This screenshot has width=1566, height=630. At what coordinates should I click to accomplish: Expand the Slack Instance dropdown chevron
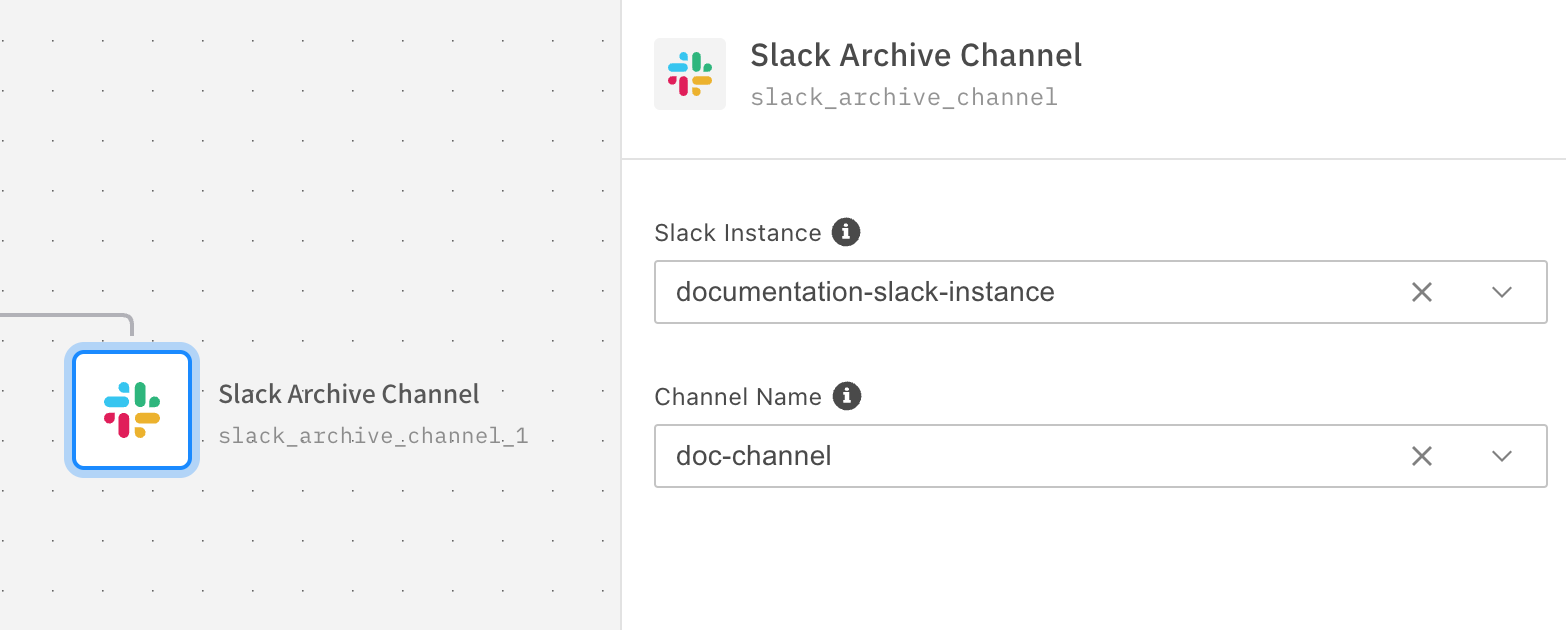[1501, 292]
